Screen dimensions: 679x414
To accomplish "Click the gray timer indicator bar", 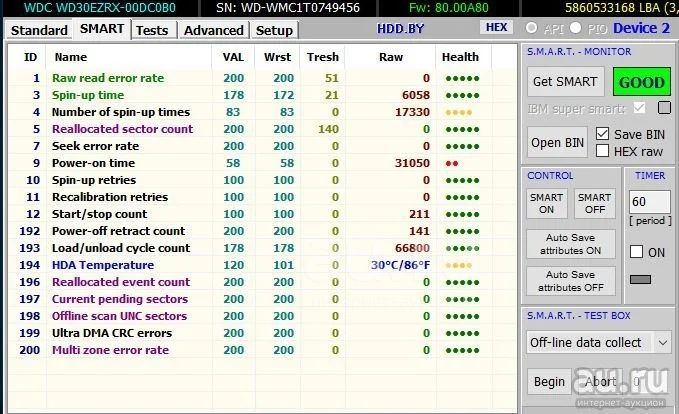I will point(640,280).
